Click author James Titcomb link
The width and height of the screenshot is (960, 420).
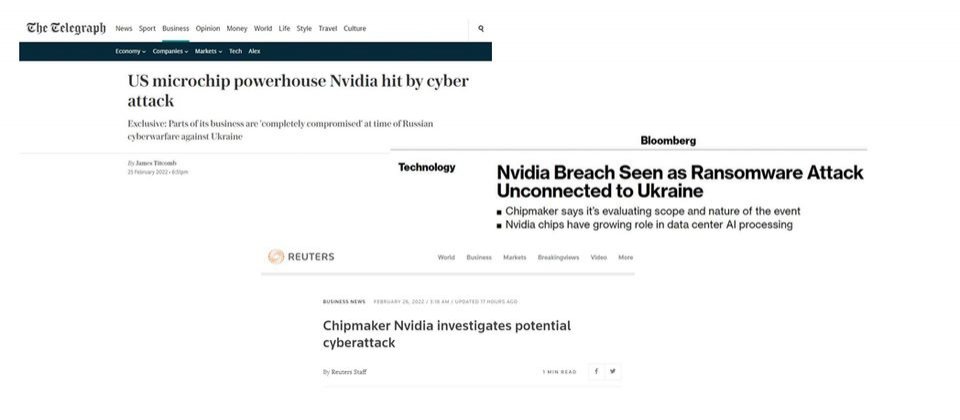point(156,163)
